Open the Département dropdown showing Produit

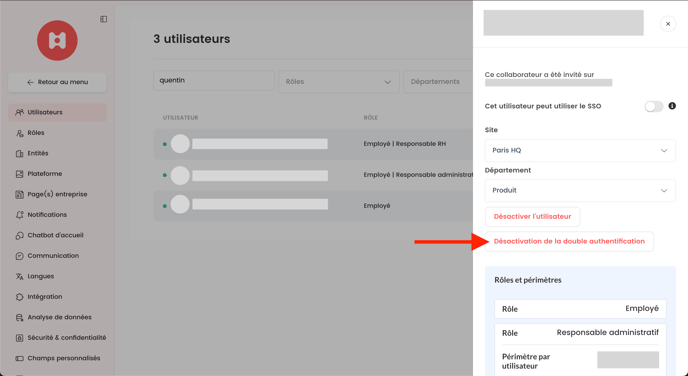[580, 190]
